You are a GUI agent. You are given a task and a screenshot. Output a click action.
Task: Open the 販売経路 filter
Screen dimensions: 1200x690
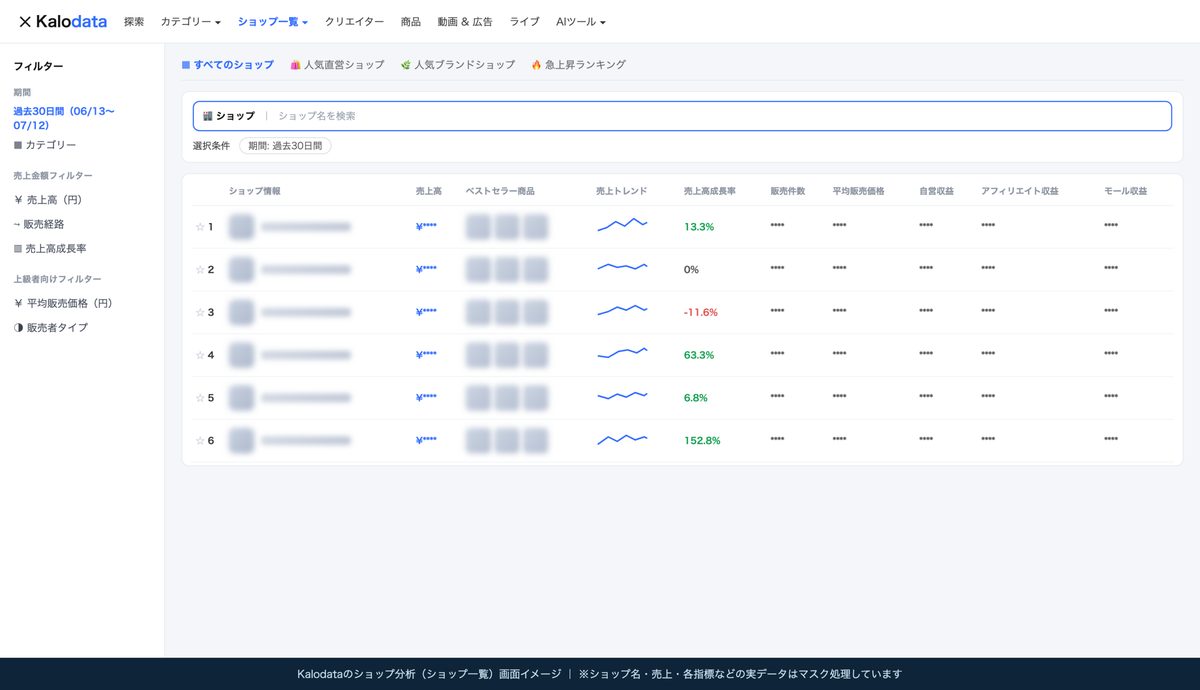39,224
